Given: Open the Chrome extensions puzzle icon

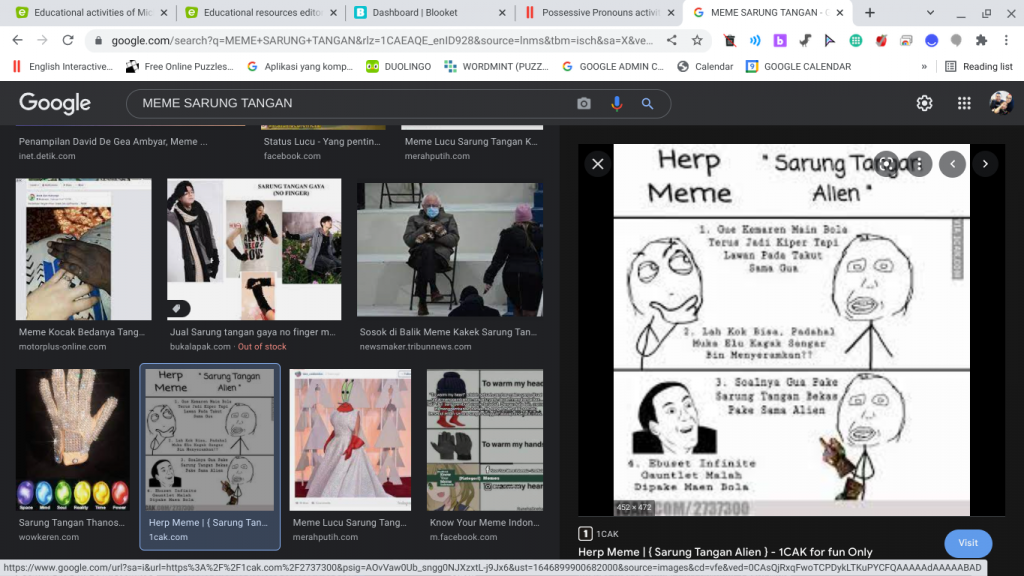Looking at the screenshot, I should [x=981, y=41].
